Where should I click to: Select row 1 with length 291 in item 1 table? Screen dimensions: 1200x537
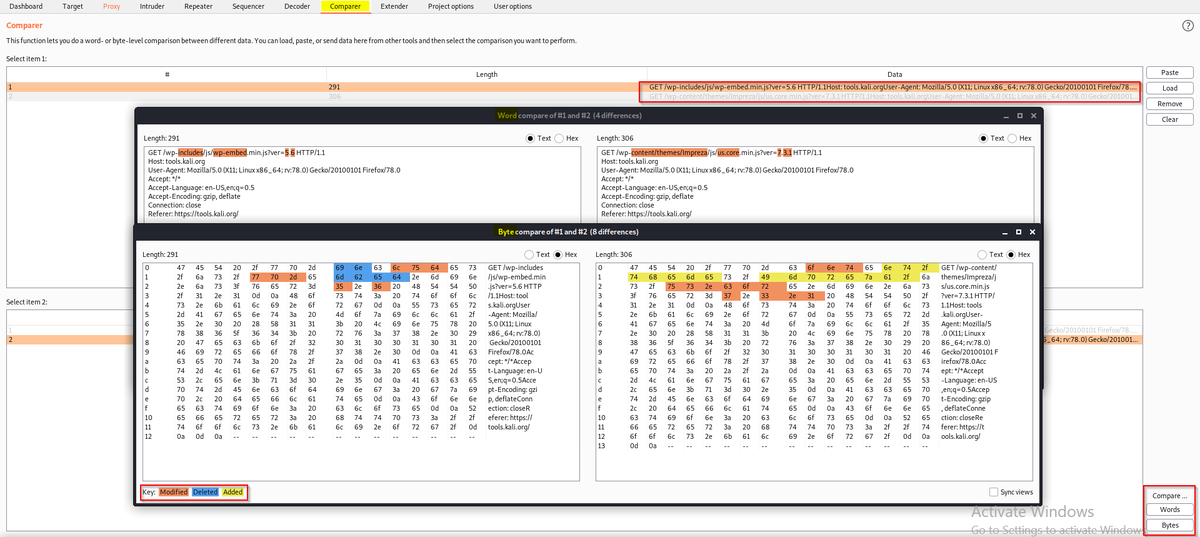574,87
